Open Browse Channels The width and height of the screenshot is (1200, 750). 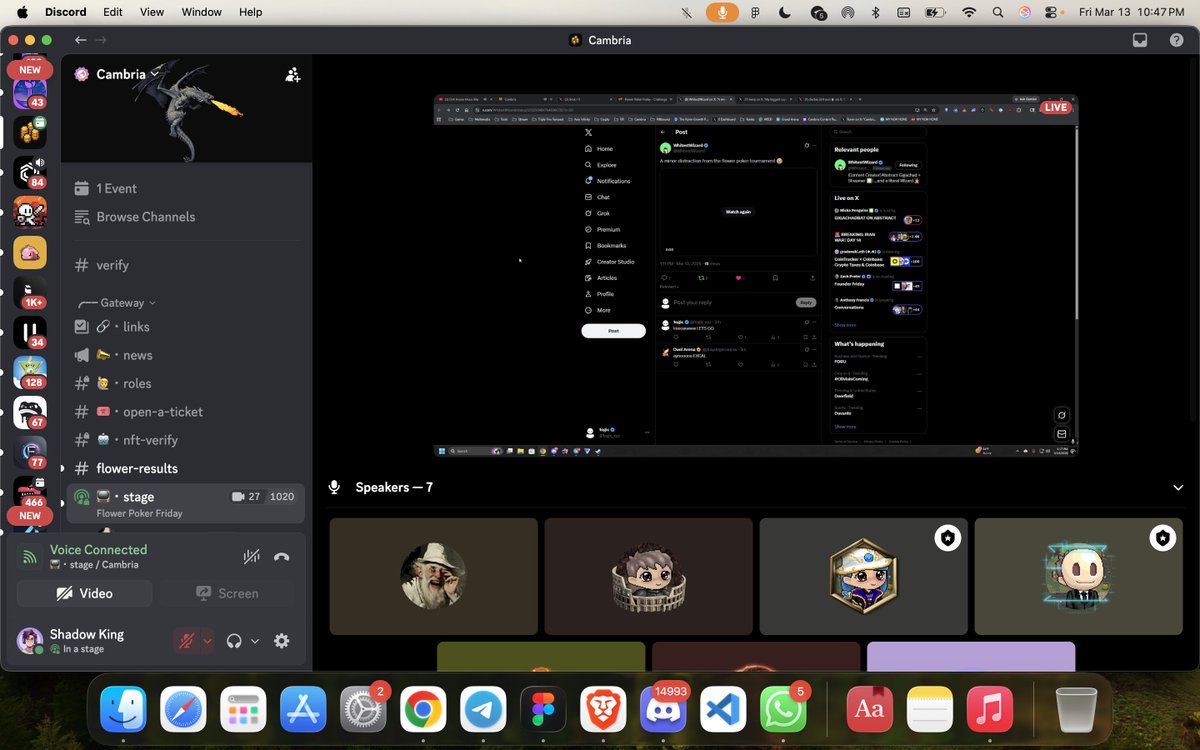186,217
